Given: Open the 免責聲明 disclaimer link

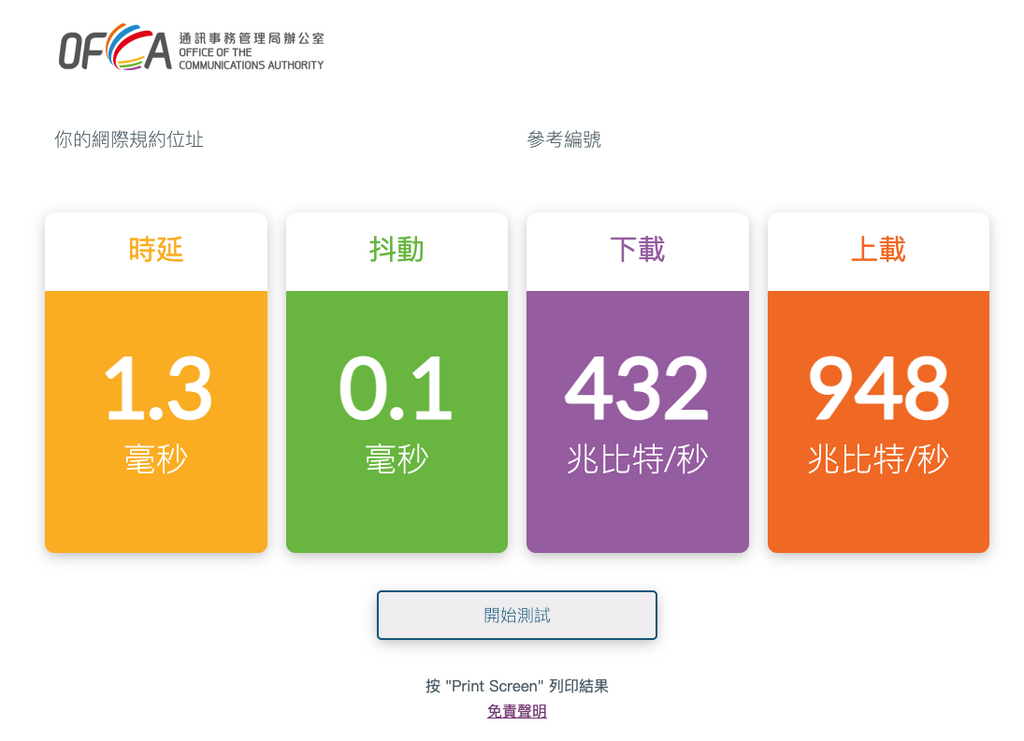Looking at the screenshot, I should tap(516, 711).
